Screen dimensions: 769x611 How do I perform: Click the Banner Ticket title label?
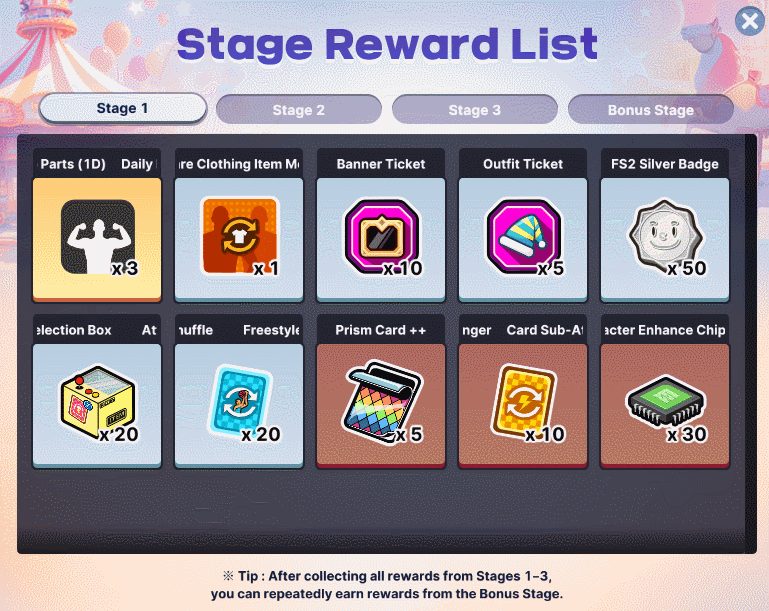[x=381, y=164]
